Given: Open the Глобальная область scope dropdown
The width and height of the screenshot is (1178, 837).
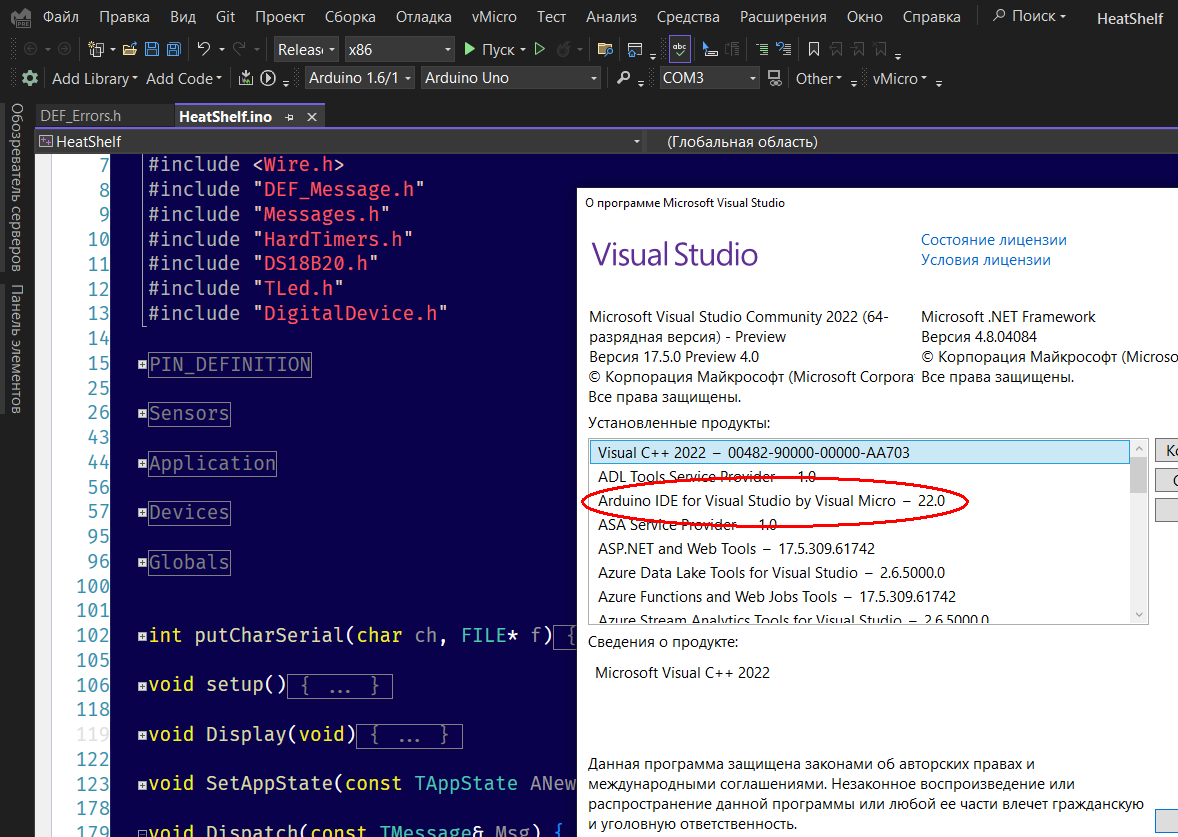Looking at the screenshot, I should click(914, 141).
